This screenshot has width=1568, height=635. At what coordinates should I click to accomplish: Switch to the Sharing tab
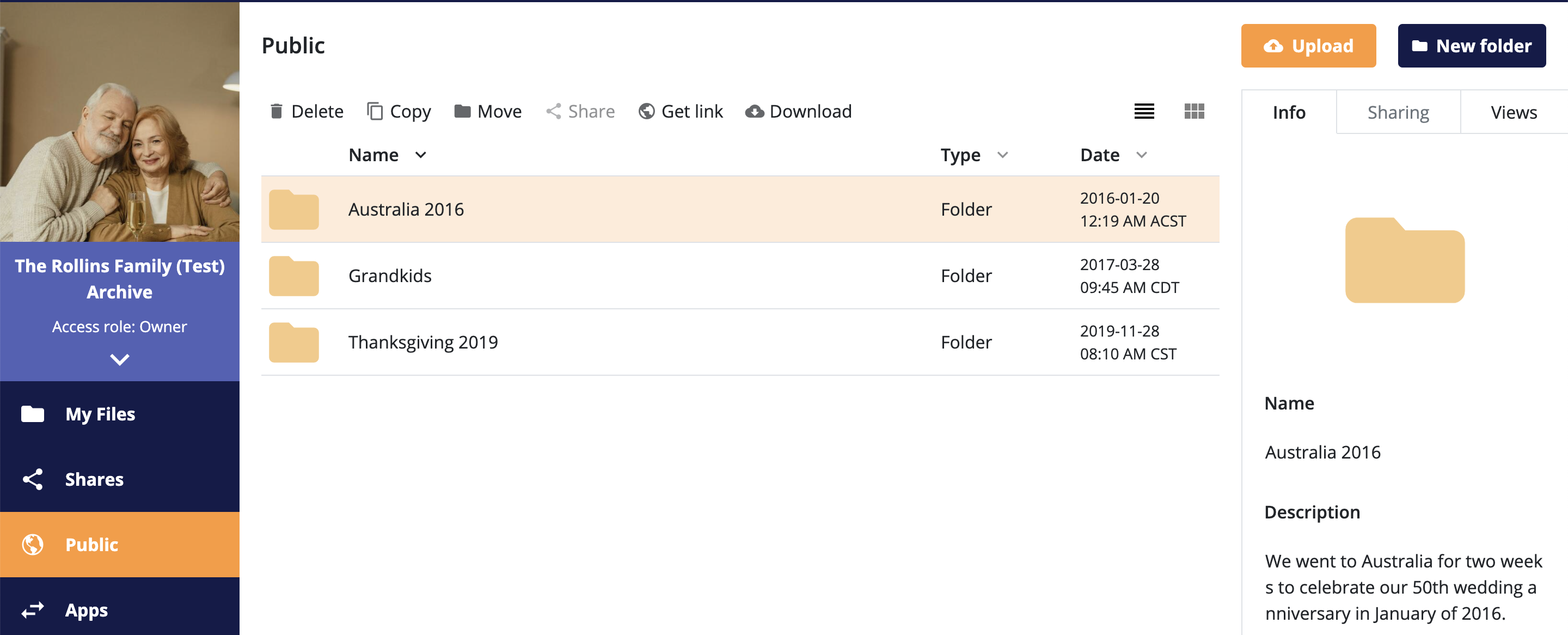tap(1398, 112)
